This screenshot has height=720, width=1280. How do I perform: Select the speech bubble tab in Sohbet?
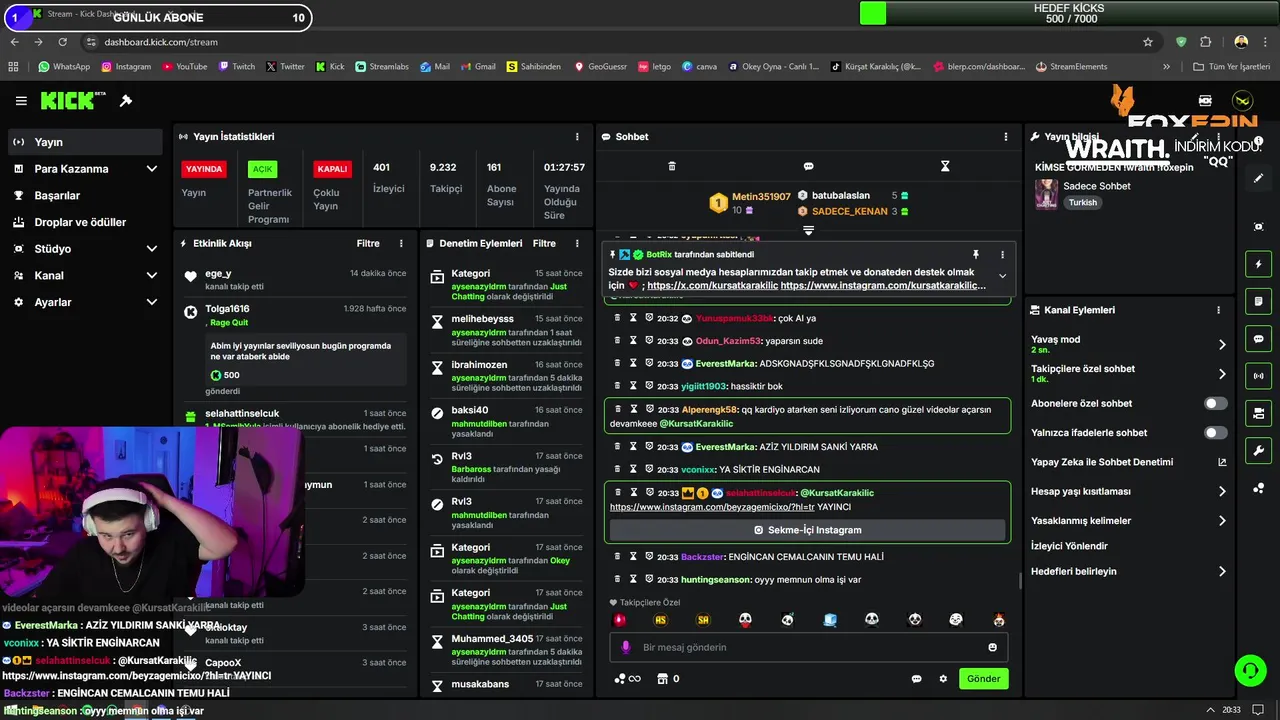pos(808,166)
